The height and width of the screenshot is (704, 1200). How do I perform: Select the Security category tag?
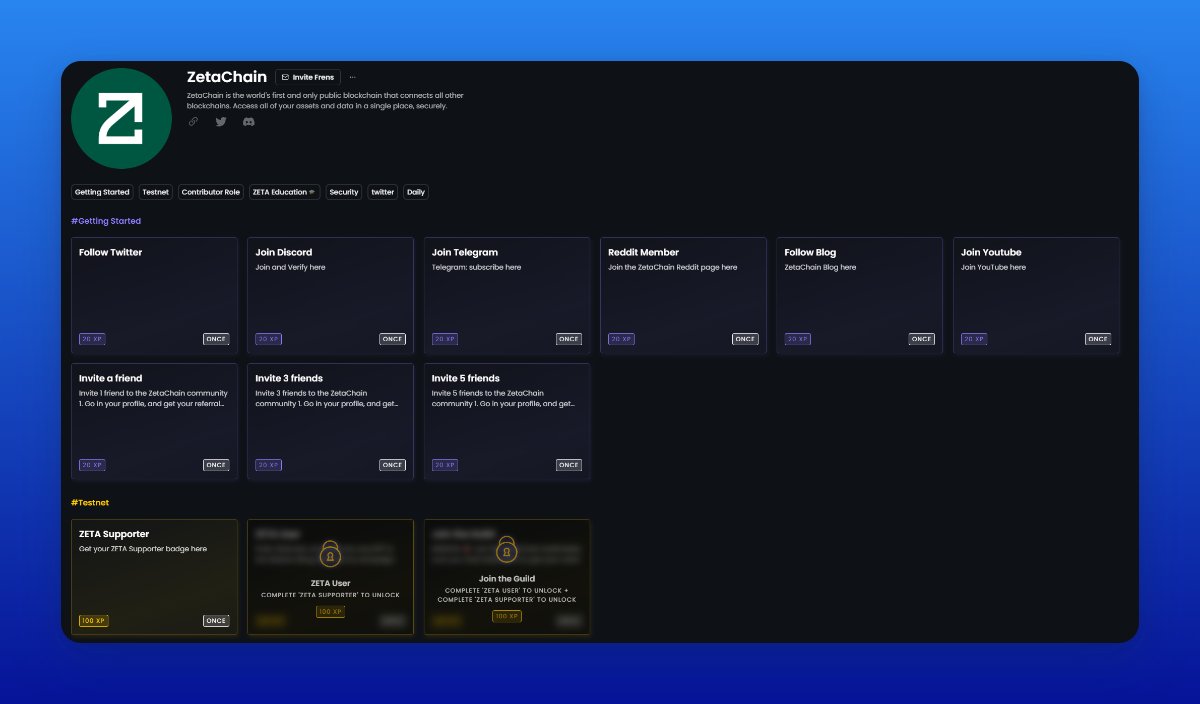point(344,192)
